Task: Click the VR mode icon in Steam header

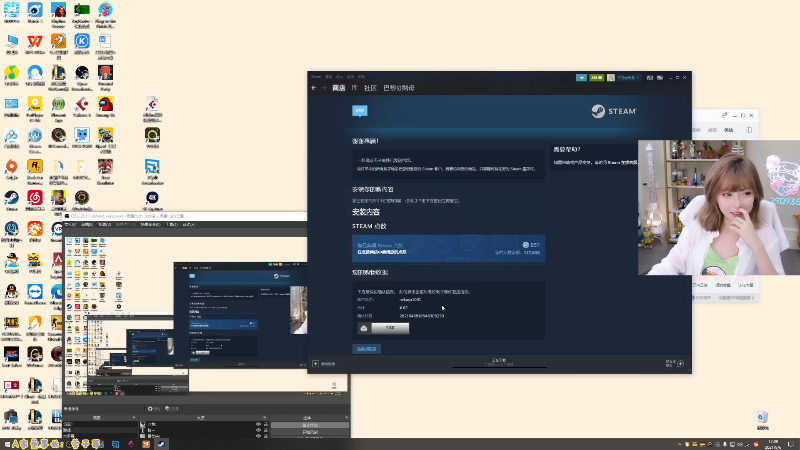Action: pyautogui.click(x=649, y=78)
